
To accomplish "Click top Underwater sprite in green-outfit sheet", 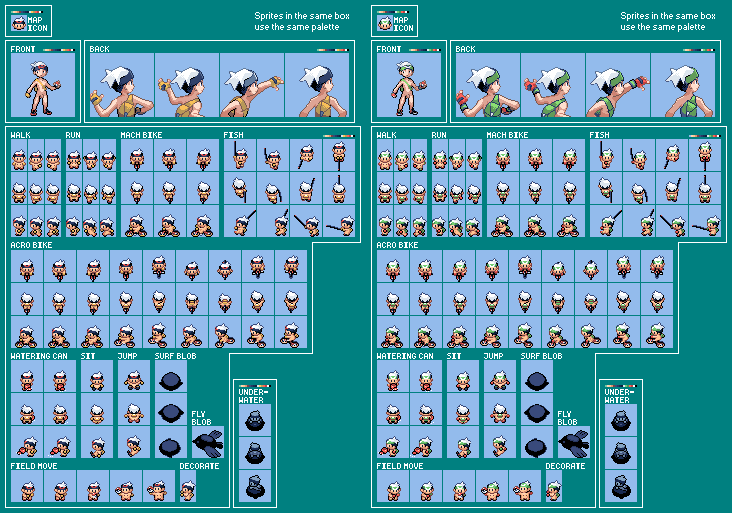I will pyautogui.click(x=621, y=420).
